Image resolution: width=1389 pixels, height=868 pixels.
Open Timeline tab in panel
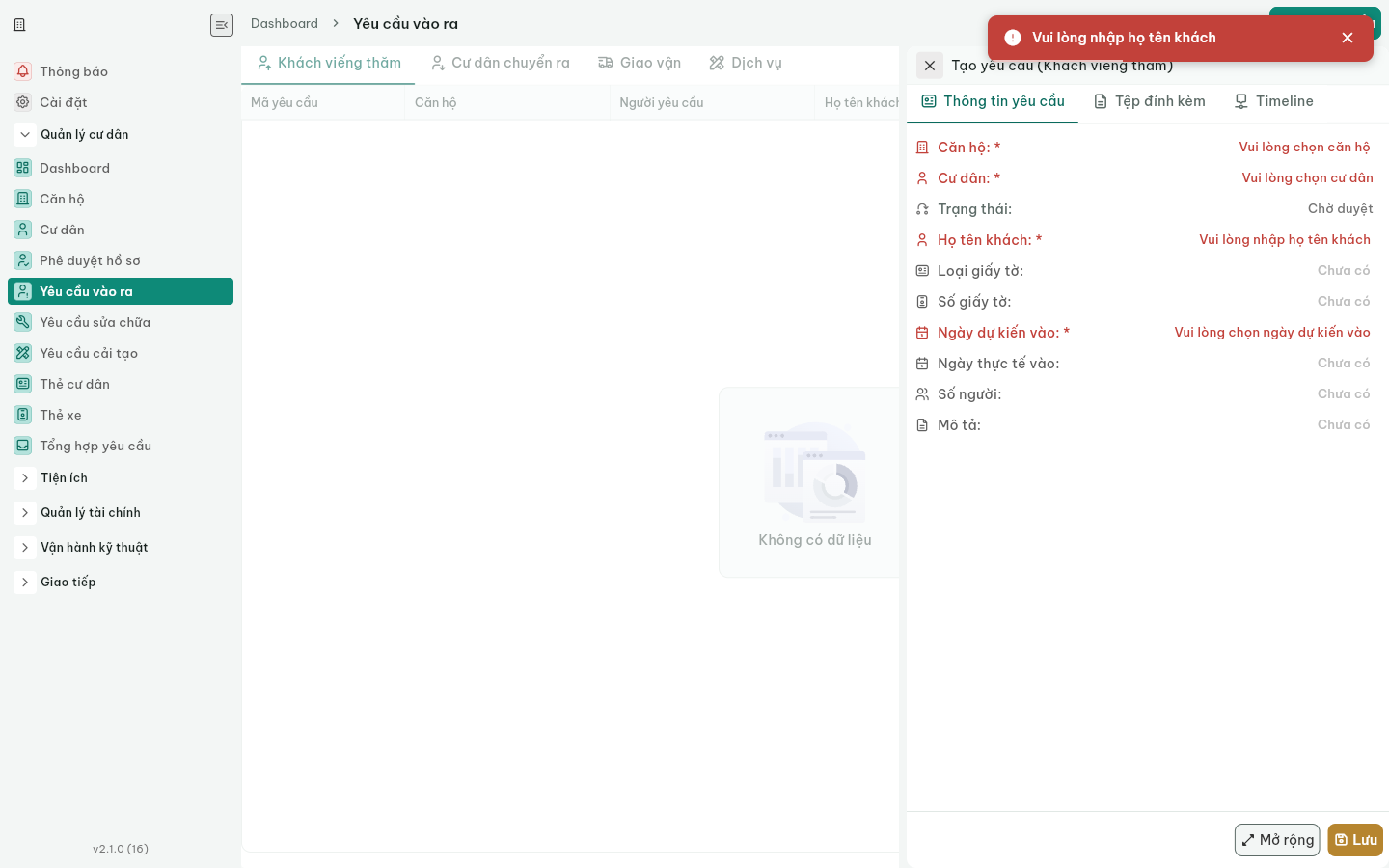[1274, 101]
